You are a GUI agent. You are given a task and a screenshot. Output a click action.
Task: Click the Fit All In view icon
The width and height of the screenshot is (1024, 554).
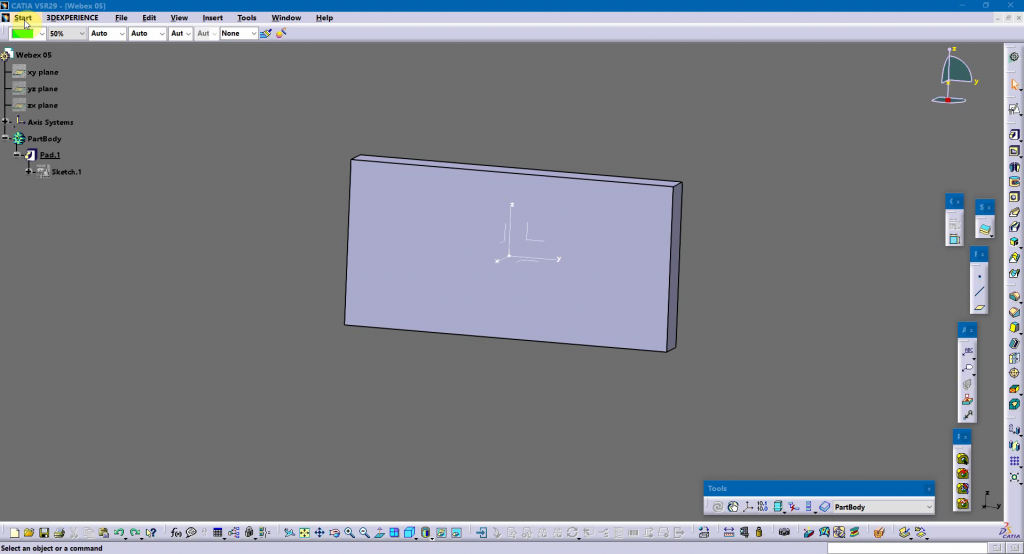[x=304, y=533]
